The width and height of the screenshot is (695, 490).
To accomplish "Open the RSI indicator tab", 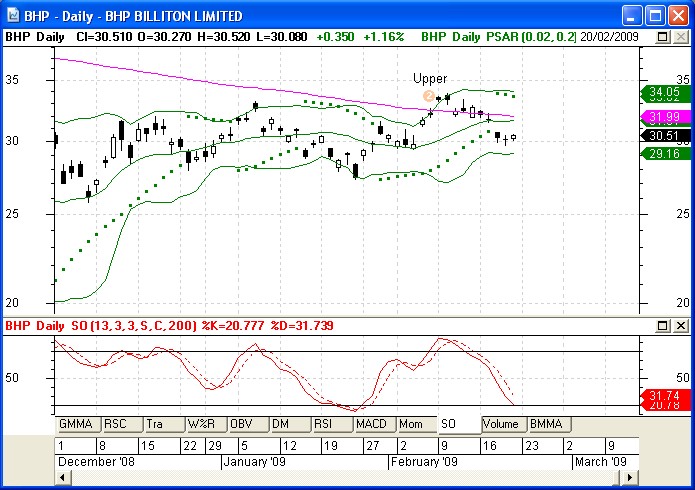I will pos(331,424).
